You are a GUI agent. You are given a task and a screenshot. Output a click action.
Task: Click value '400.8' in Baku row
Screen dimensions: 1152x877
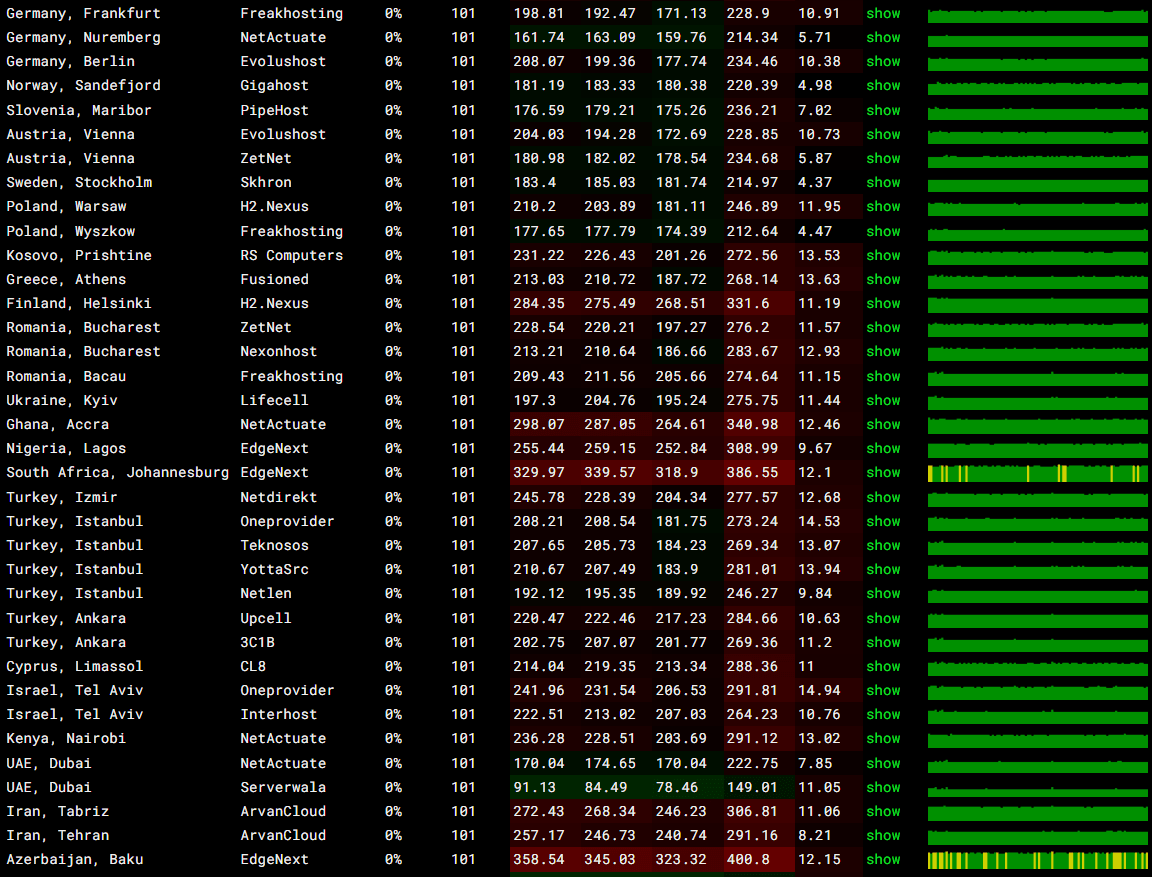click(x=748, y=859)
